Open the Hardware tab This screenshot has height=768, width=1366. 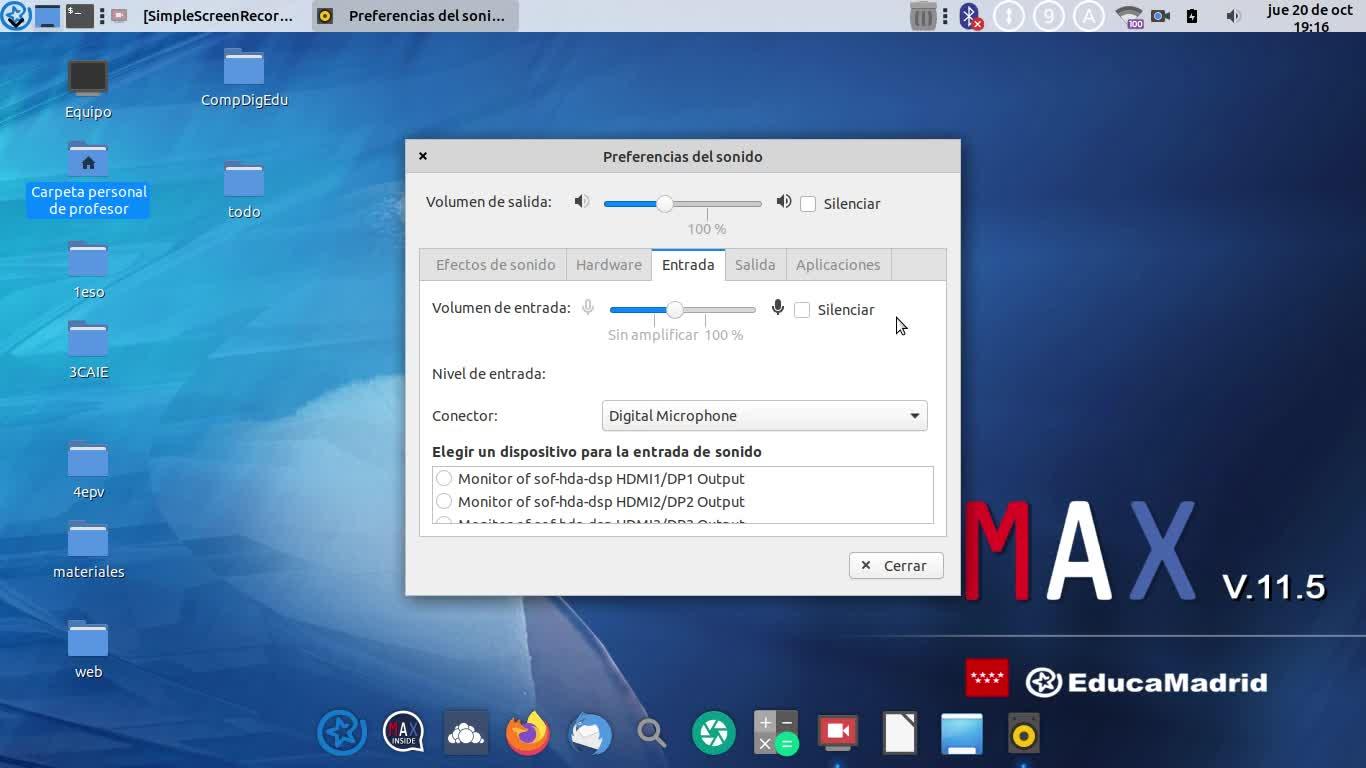(608, 265)
